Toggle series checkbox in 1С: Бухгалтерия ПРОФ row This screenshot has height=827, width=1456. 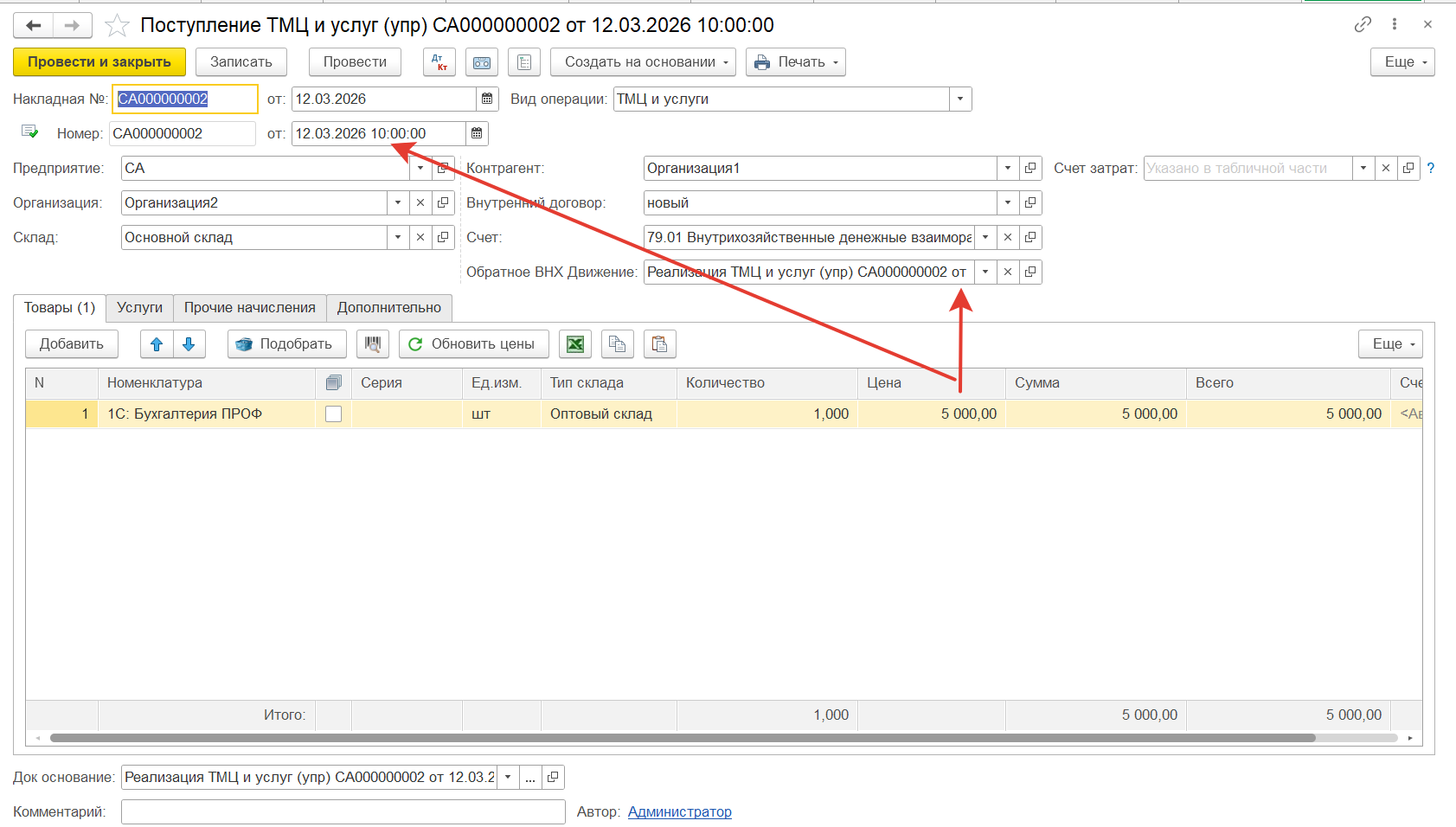(x=333, y=414)
